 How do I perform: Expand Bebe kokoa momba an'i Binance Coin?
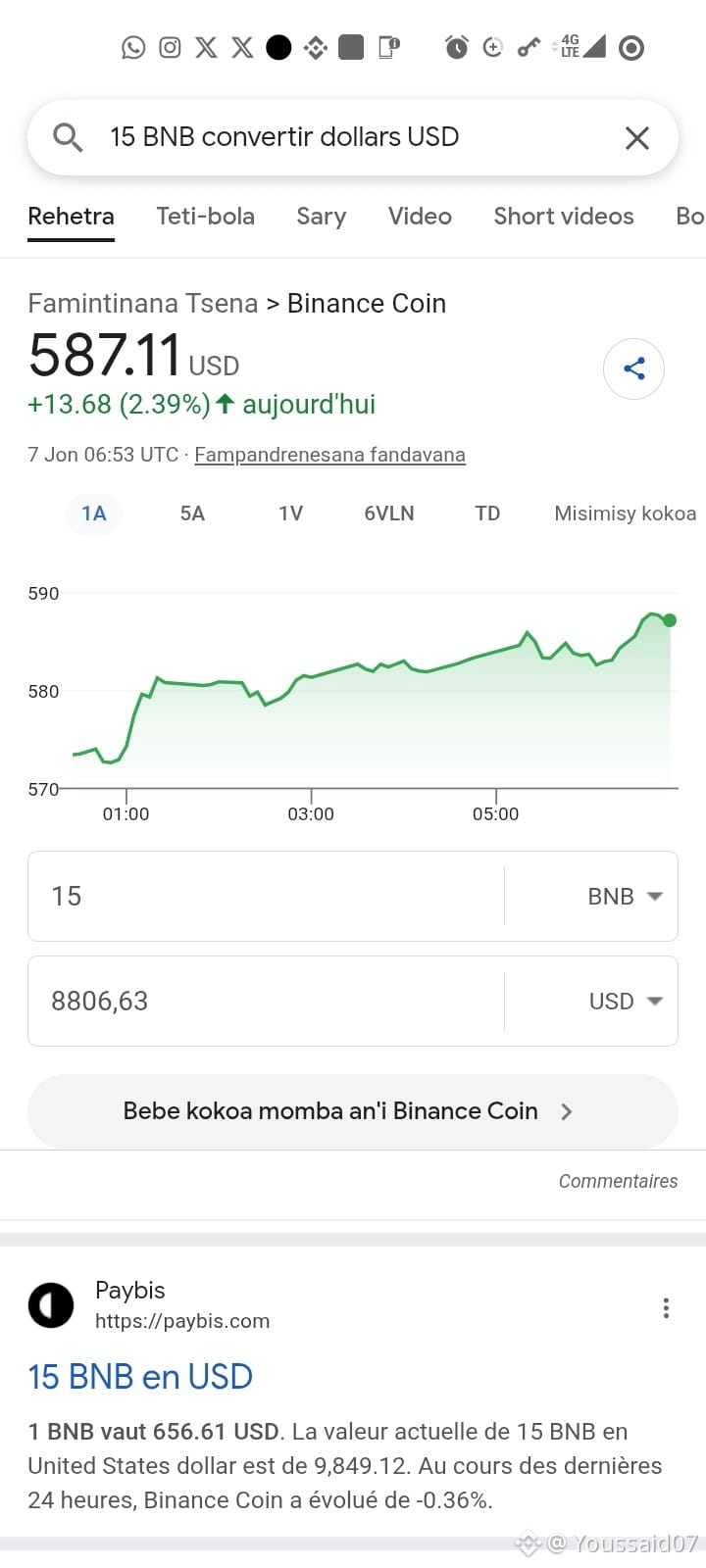[353, 1111]
